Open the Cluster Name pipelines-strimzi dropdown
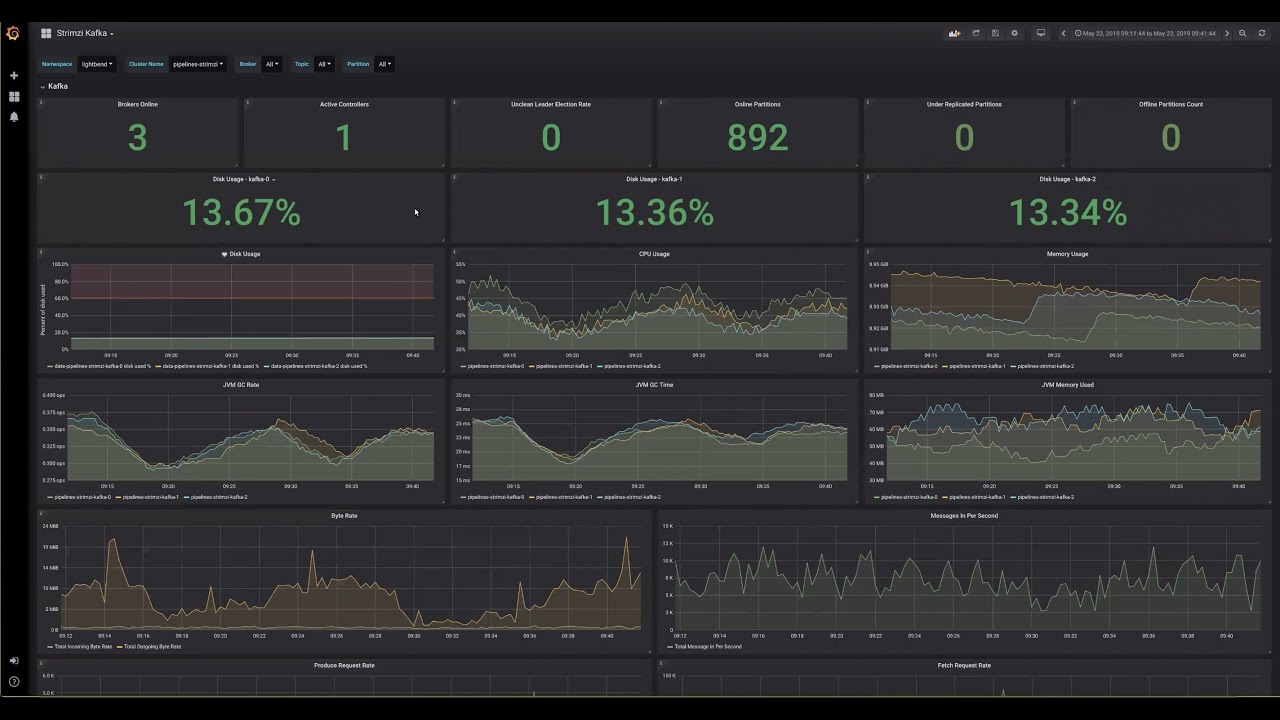The height and width of the screenshot is (720, 1280). point(198,64)
